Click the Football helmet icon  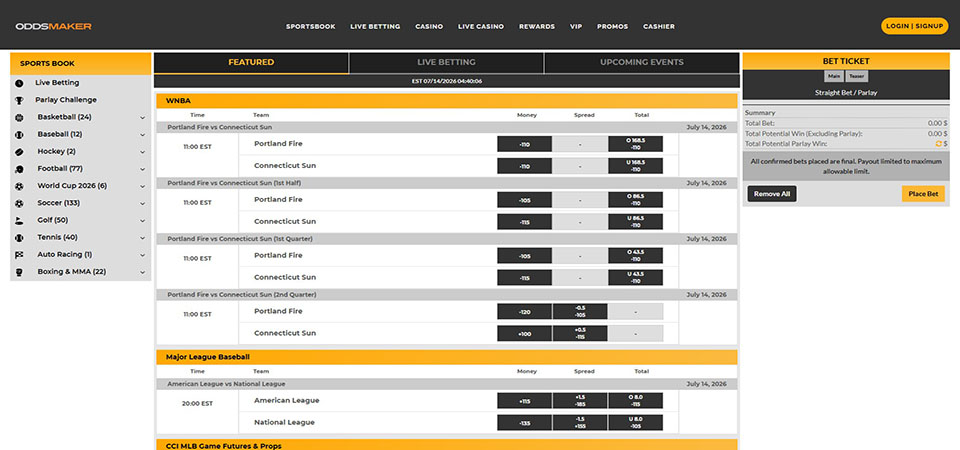pyautogui.click(x=20, y=169)
